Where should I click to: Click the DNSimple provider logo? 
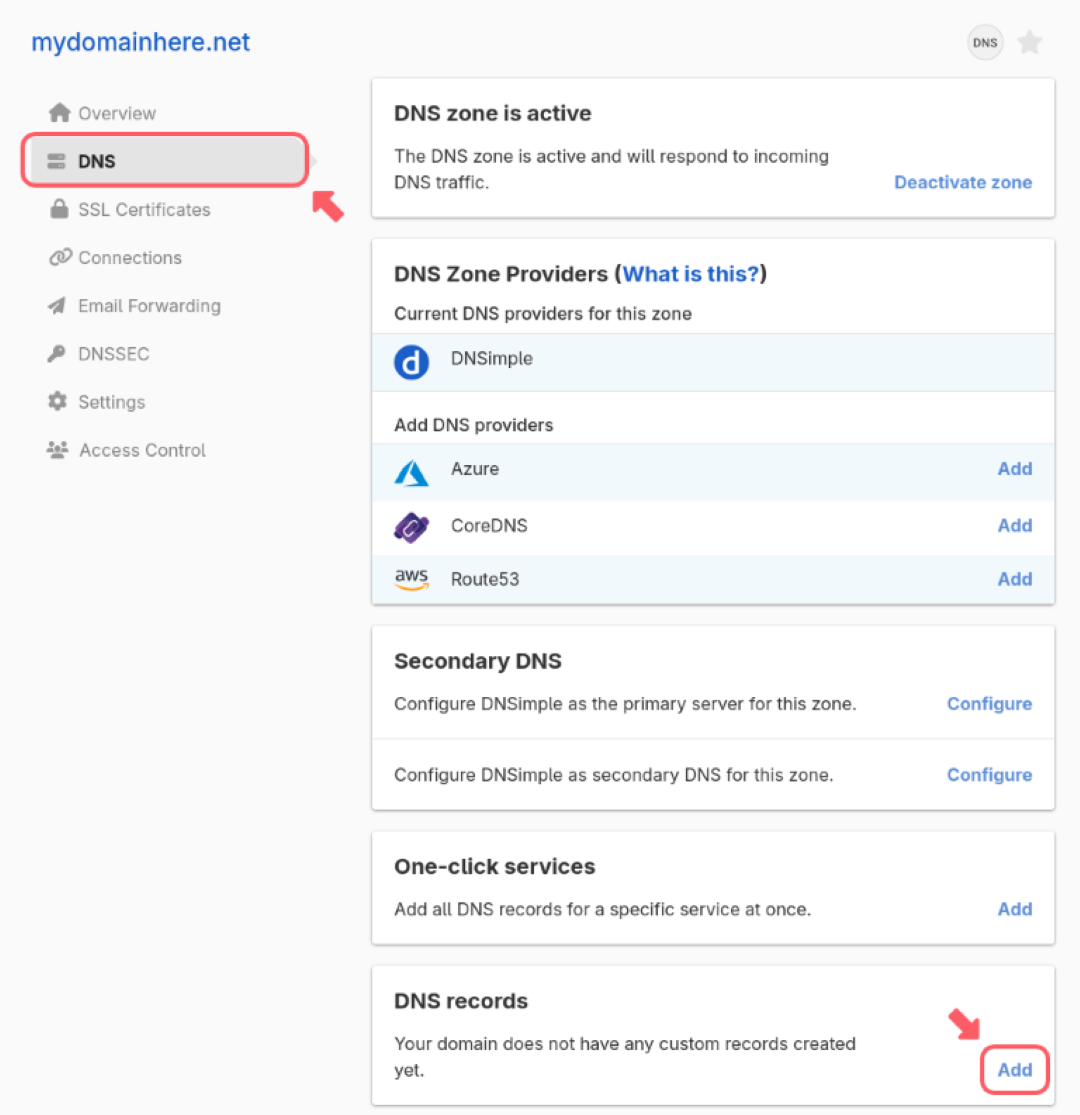point(413,362)
